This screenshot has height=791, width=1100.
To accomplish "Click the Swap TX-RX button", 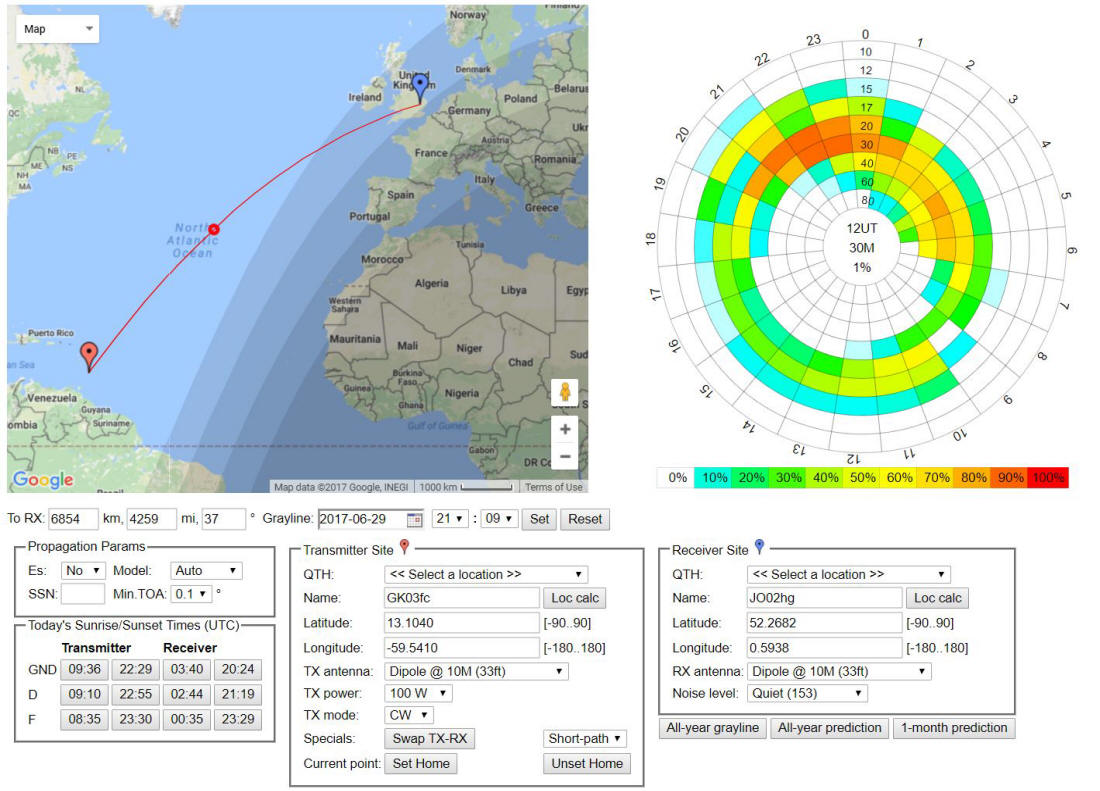I will point(430,738).
